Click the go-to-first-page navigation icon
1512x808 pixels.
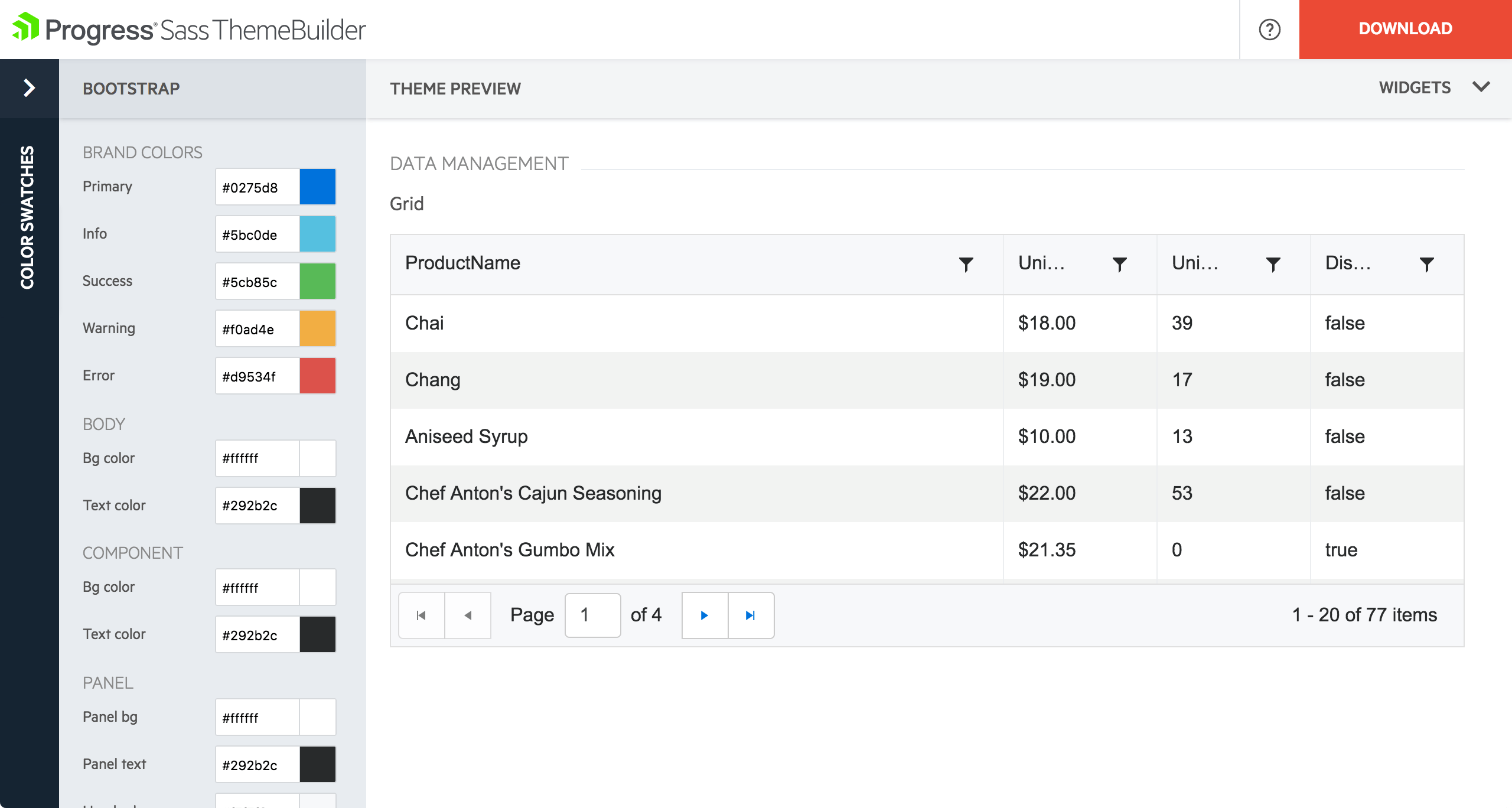[x=422, y=615]
